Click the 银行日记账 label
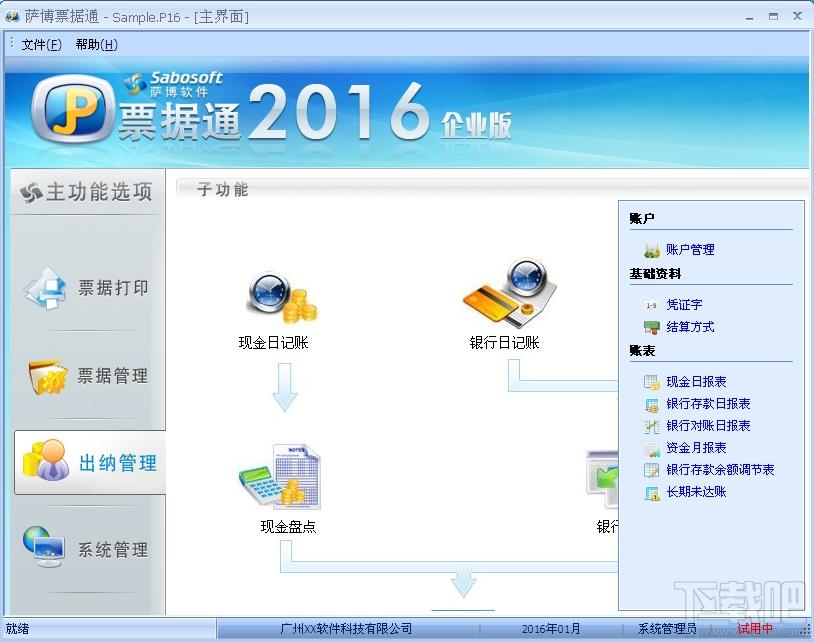The image size is (814, 642). 505,343
